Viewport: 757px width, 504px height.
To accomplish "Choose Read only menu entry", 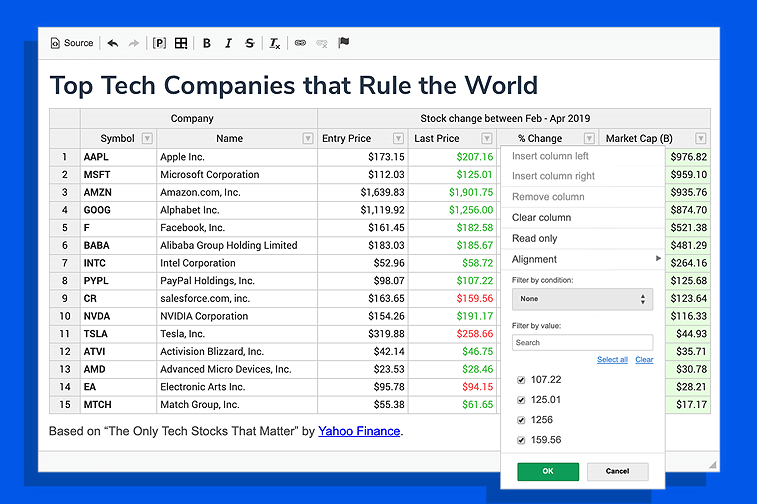I will click(x=583, y=238).
